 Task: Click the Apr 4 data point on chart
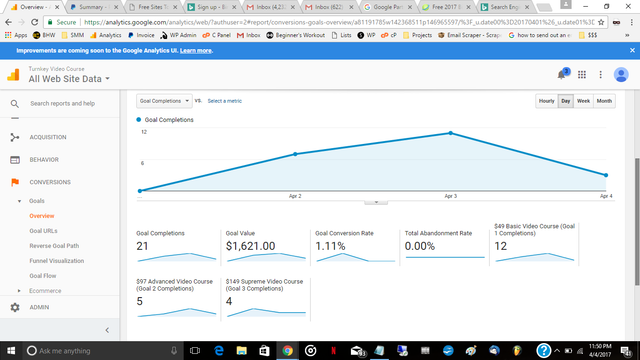point(606,175)
